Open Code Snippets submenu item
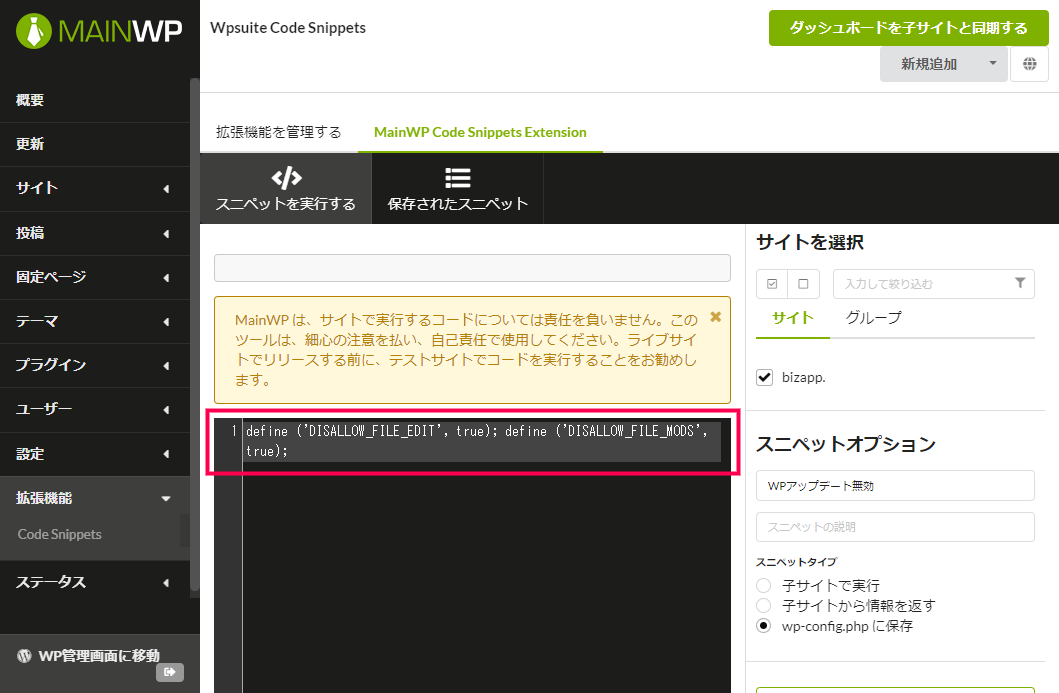Image resolution: width=1059 pixels, height=693 pixels. click(x=59, y=534)
